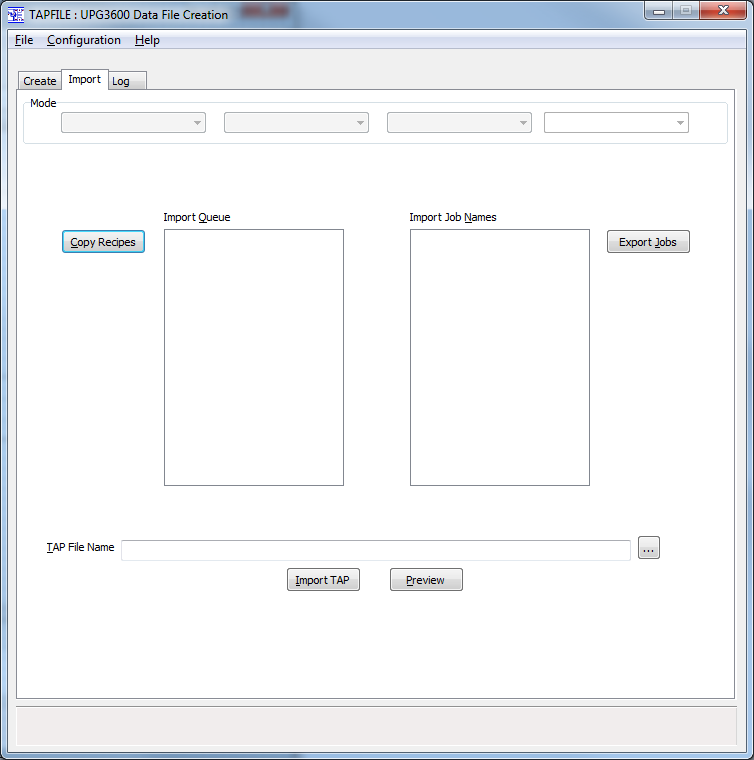Minimize the TAPFILE window
The width and height of the screenshot is (754, 760).
pyautogui.click(x=658, y=11)
